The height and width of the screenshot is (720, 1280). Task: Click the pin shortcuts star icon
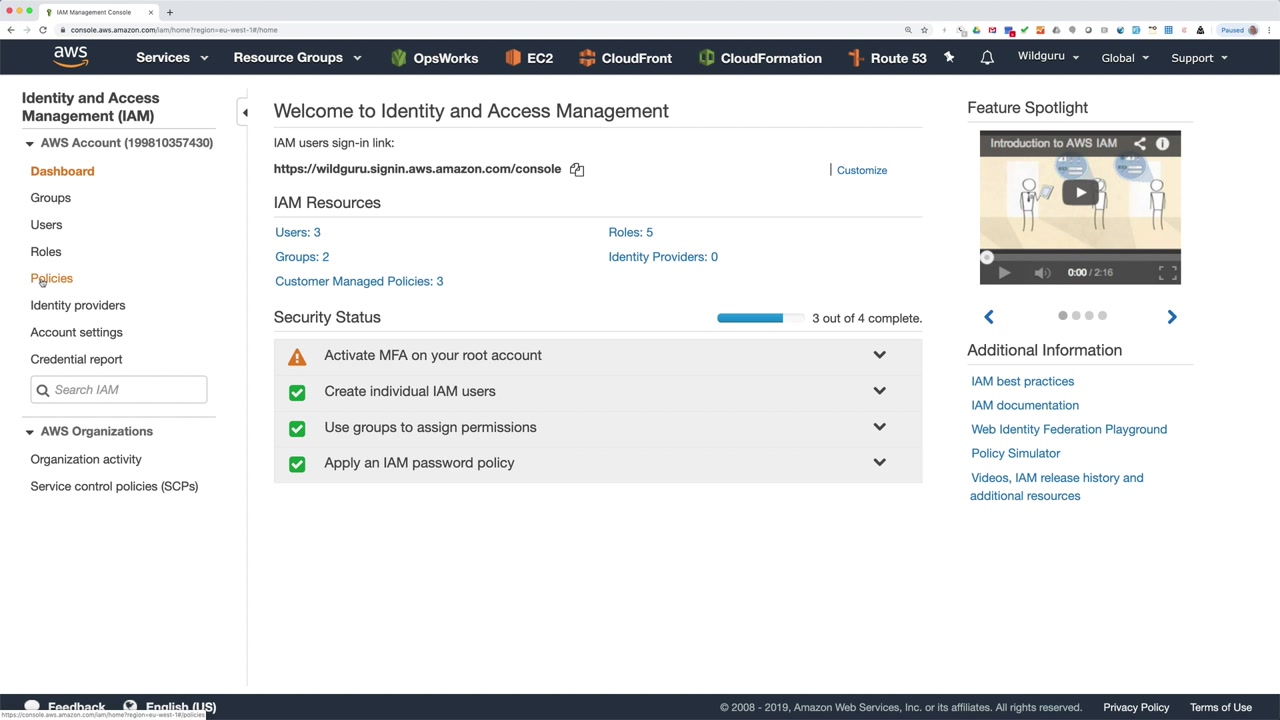[x=949, y=58]
